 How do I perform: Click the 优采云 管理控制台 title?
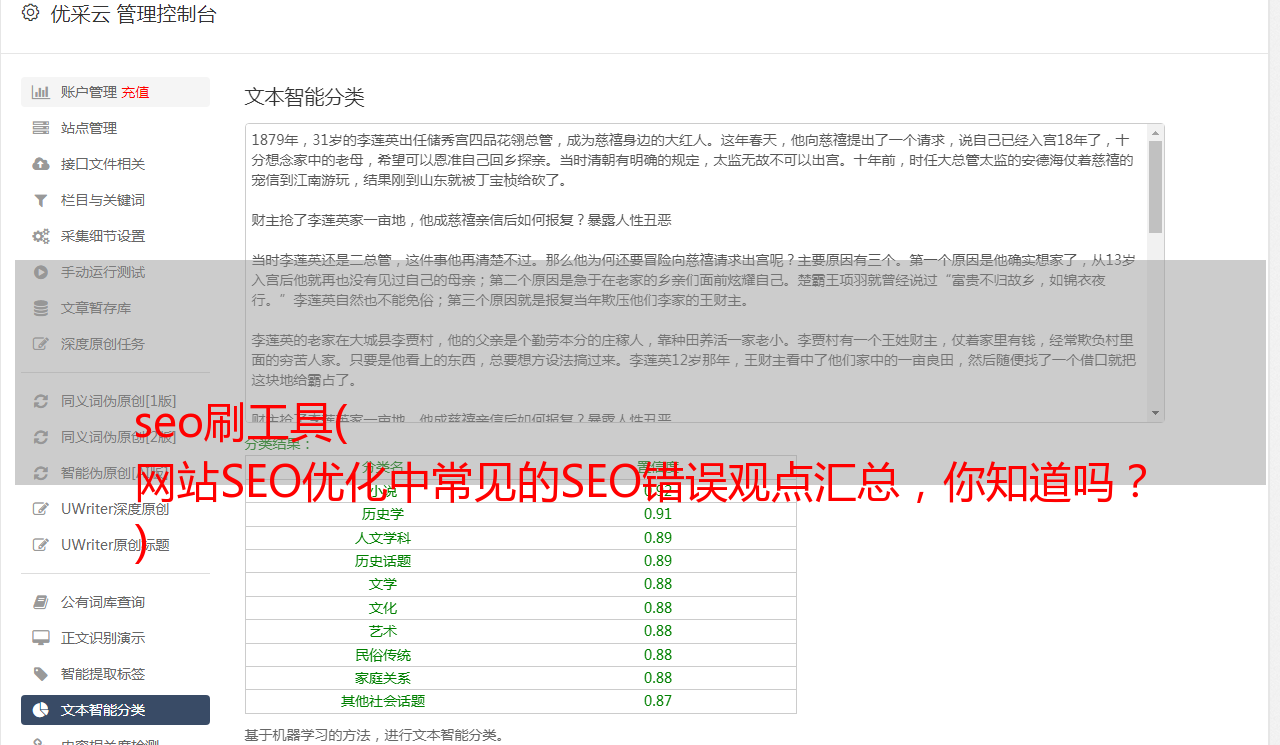point(133,14)
